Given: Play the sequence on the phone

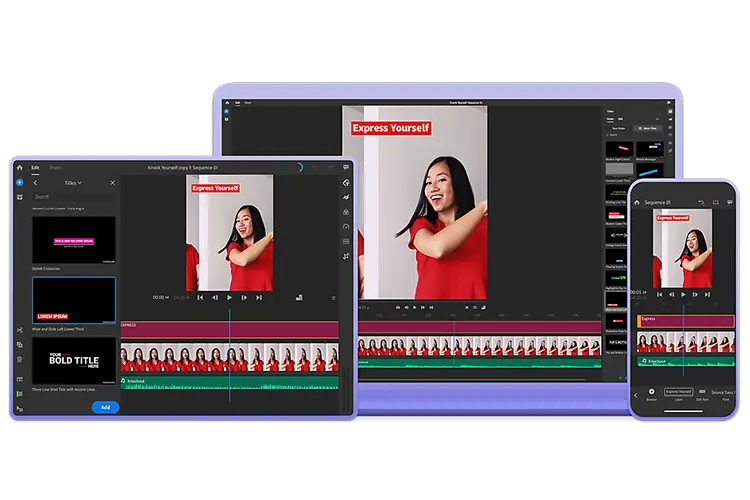Looking at the screenshot, I should click(x=683, y=294).
